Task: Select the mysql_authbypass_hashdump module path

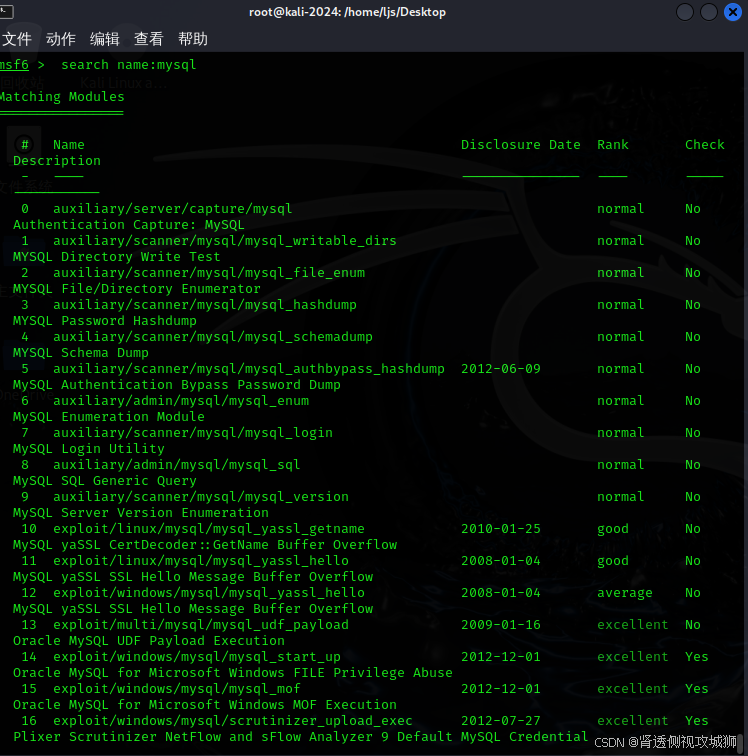Action: click(249, 369)
